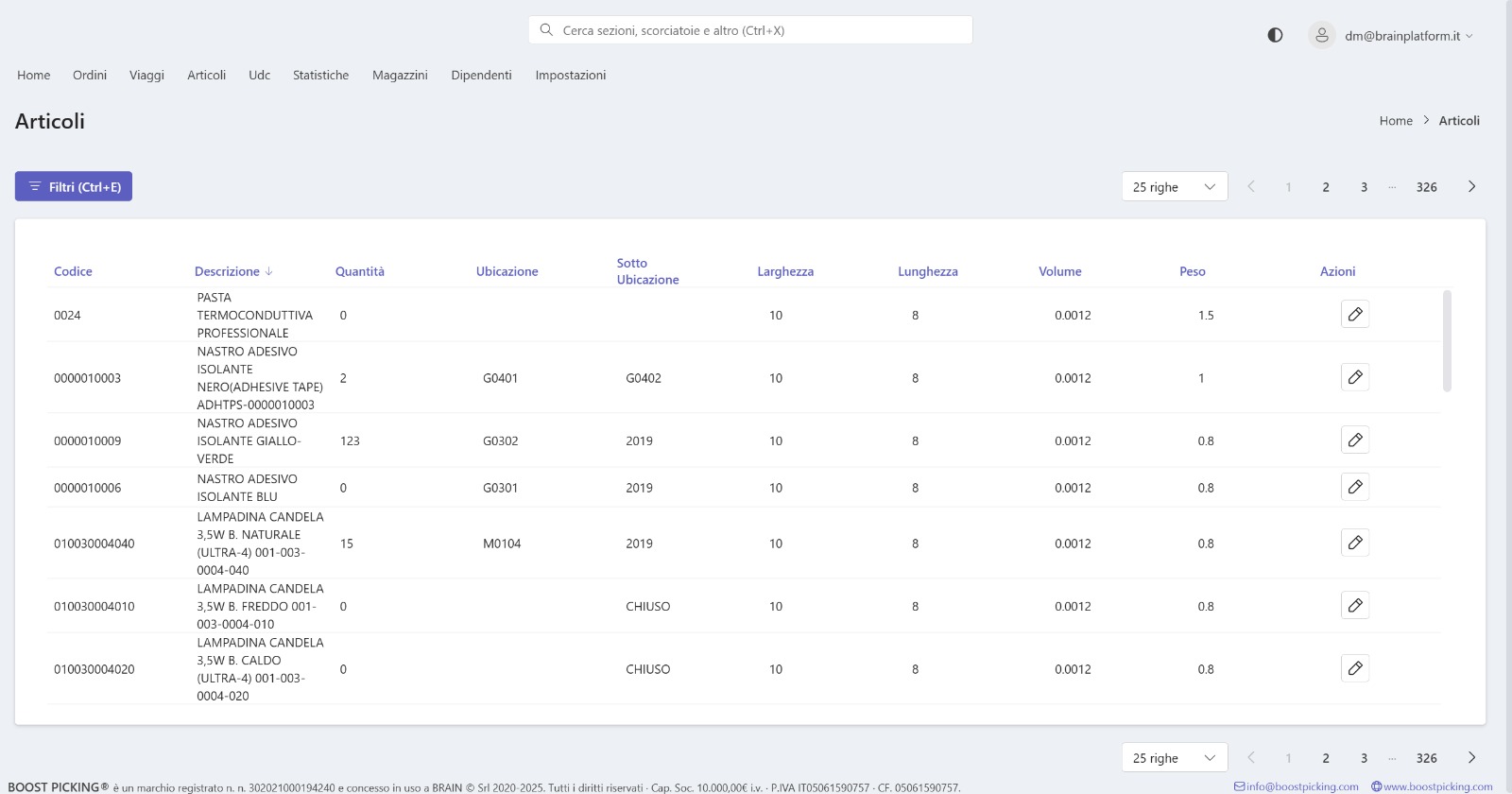
Task: Open the Magazzini menu
Action: click(400, 75)
